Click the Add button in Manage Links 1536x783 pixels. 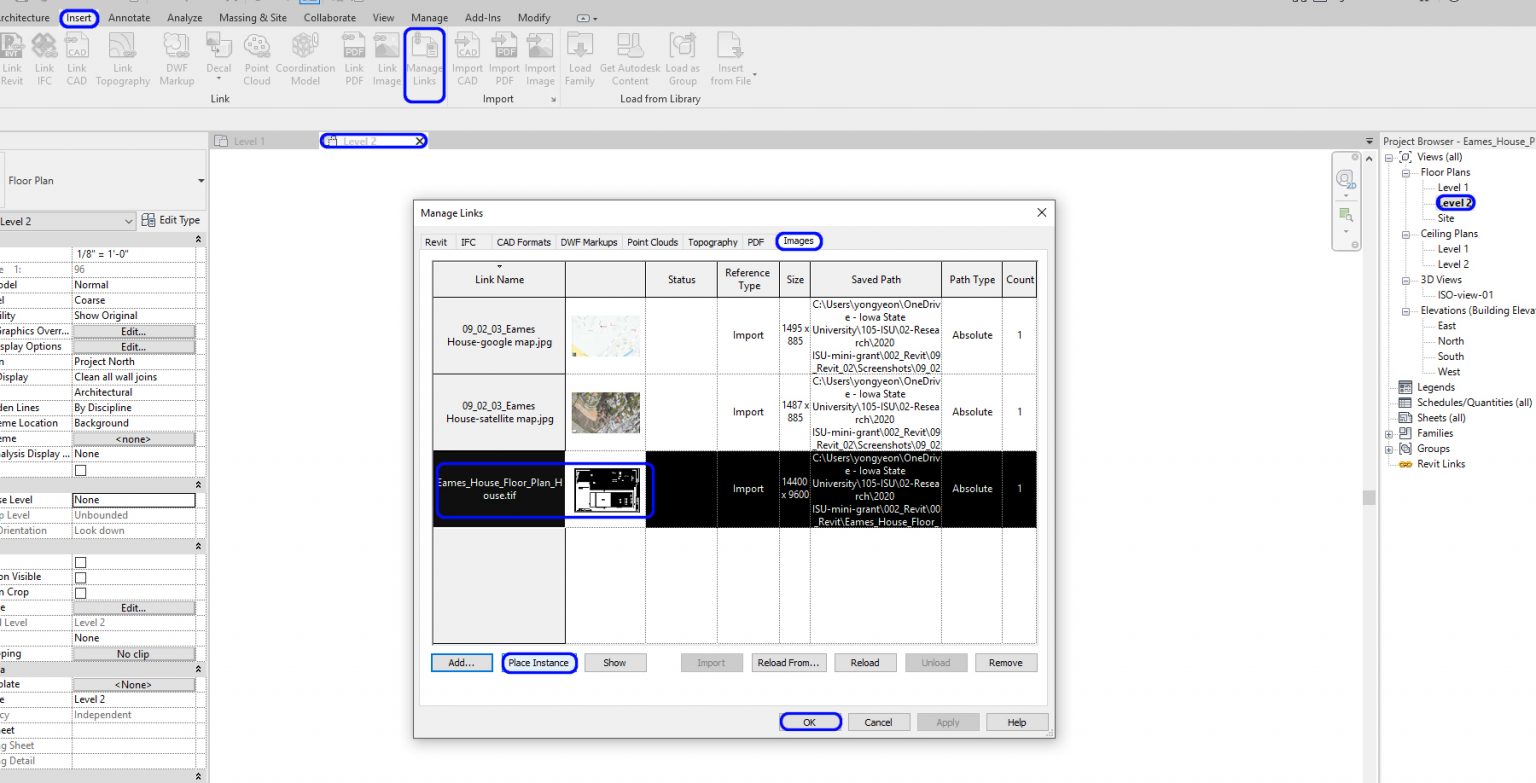pos(461,662)
